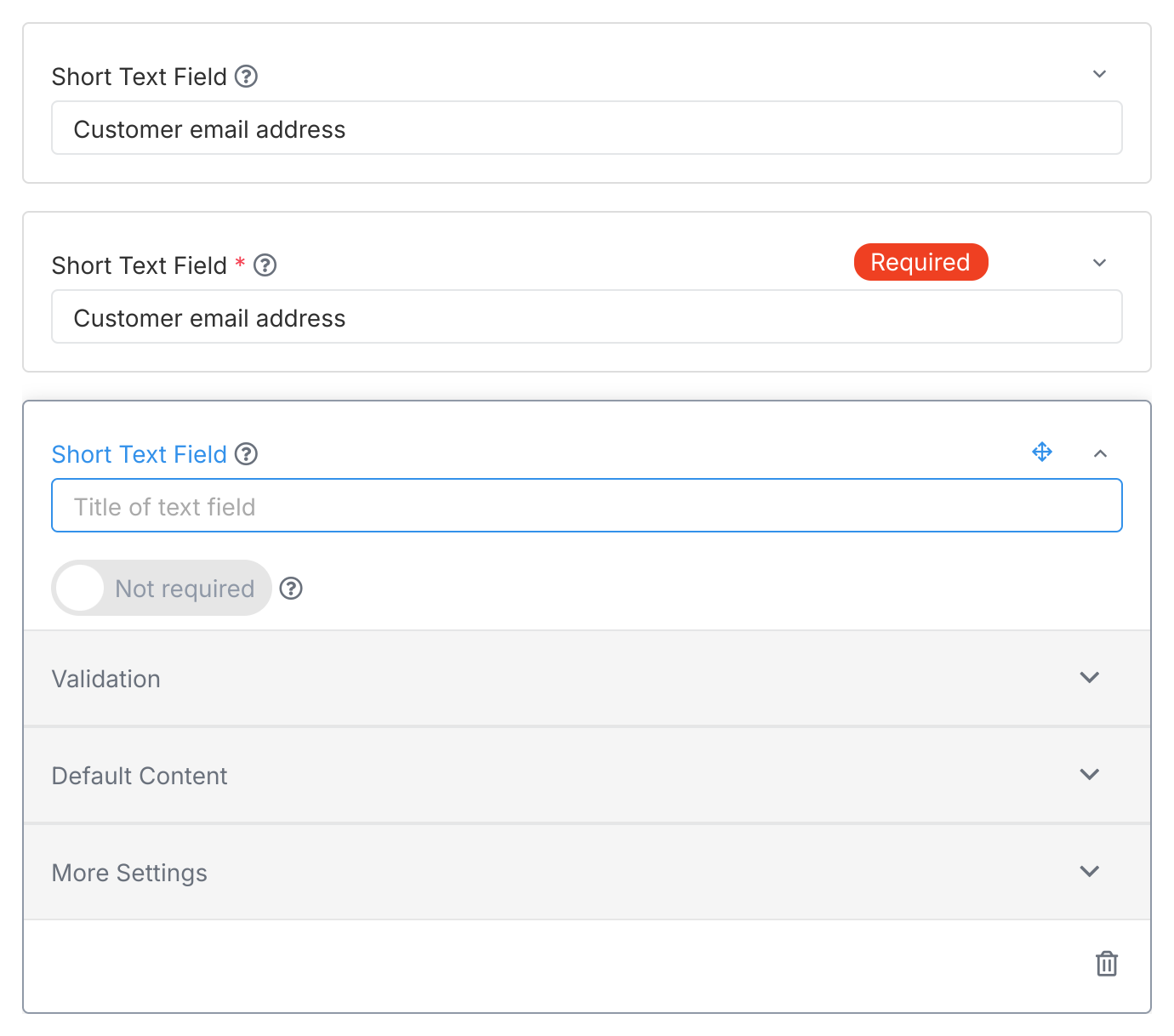
Task: Click the red asterisk on the required field label
Action: tap(239, 264)
